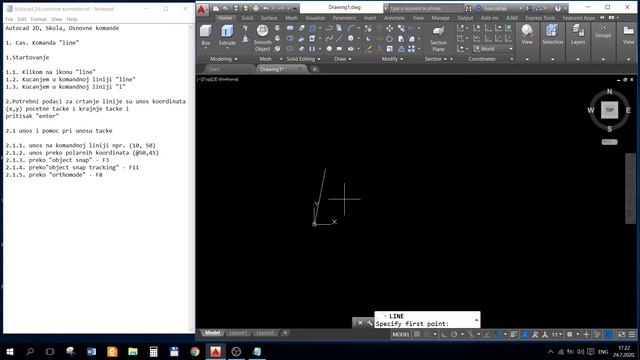Image resolution: width=640 pixels, height=360 pixels.
Task: Click the Clean Screen icon on status bar
Action: pos(621,334)
